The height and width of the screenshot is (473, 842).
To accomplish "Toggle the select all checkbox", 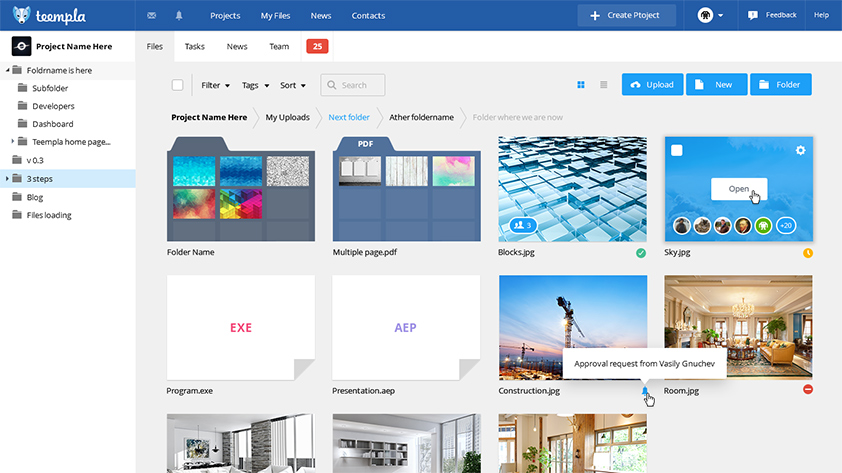I will (x=178, y=85).
